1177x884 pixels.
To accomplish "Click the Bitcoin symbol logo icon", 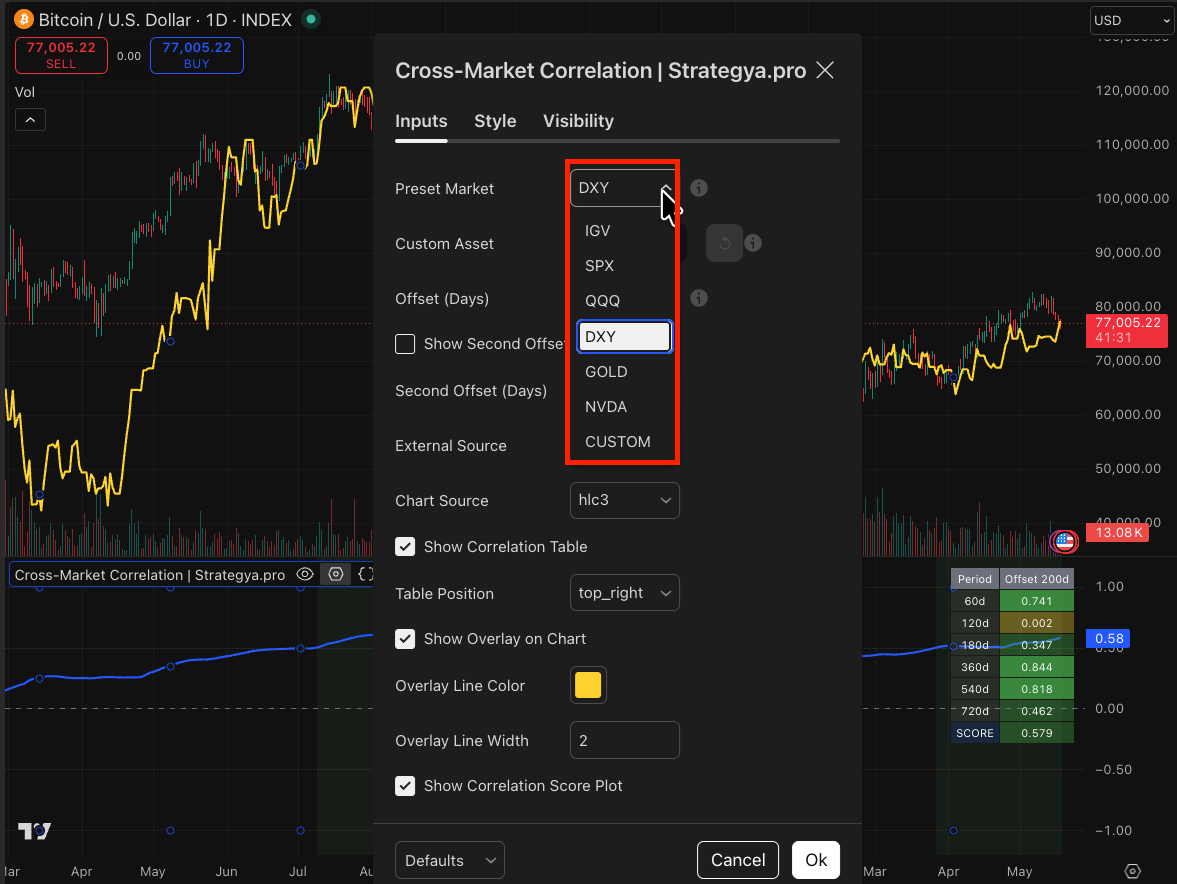I will (24, 20).
